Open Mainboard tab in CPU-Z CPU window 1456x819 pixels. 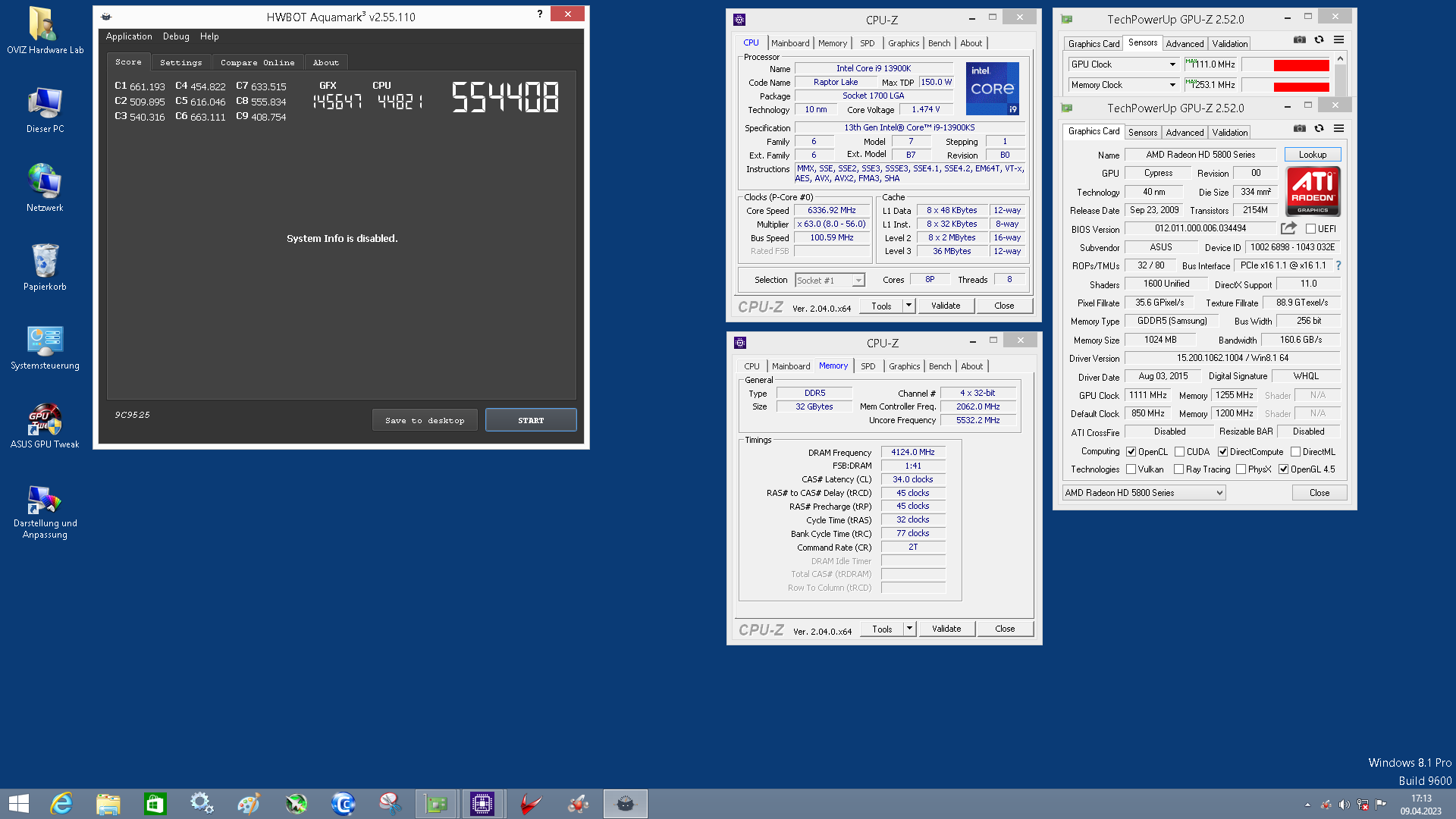(790, 43)
